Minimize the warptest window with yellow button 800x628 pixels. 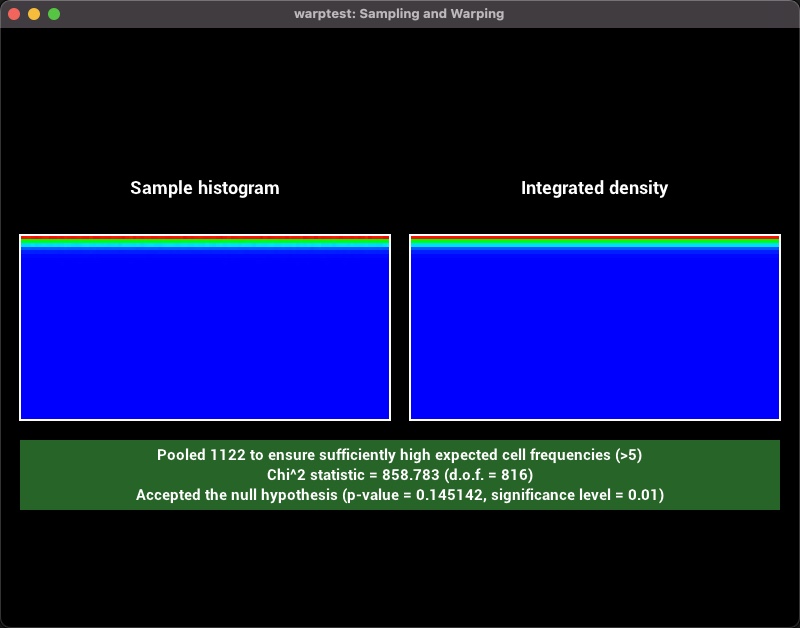[34, 14]
